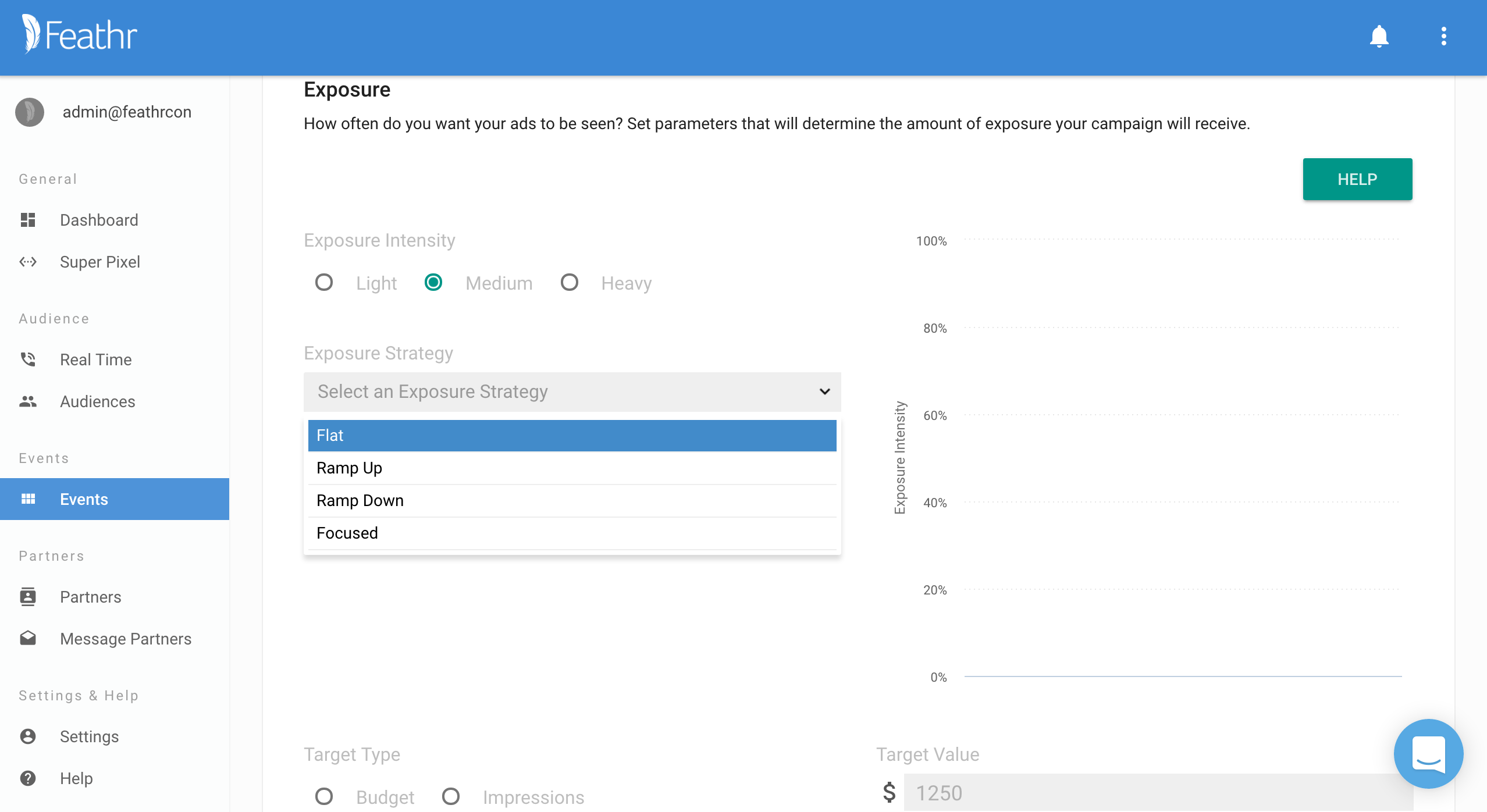Click the Real Time phone icon

pyautogui.click(x=28, y=359)
